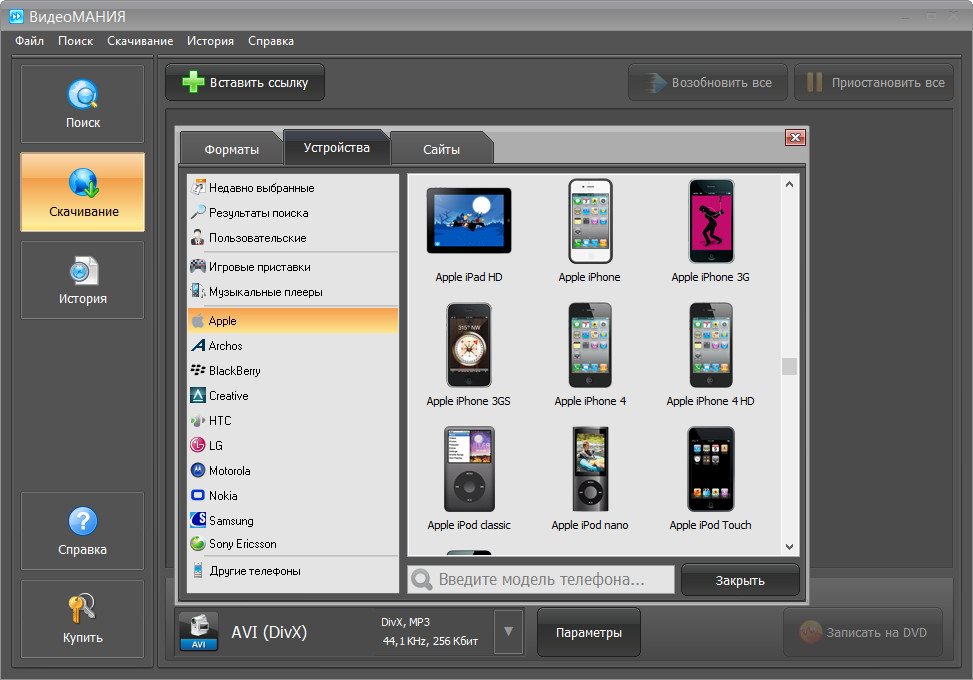Choose the Apple iPod Touch device

tap(711, 479)
